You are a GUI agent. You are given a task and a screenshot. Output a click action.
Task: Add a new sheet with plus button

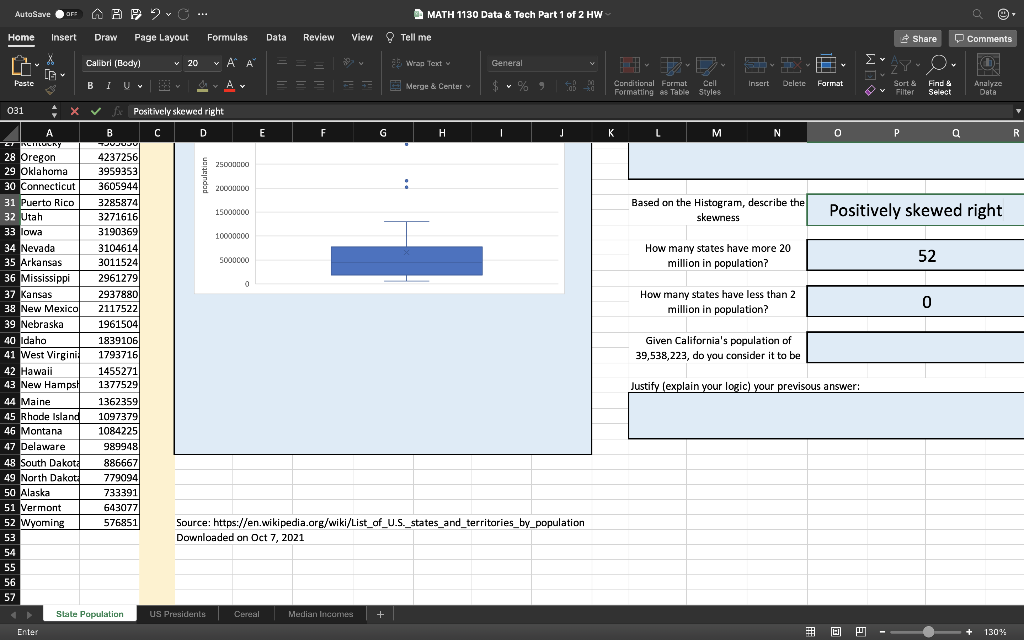click(x=380, y=614)
